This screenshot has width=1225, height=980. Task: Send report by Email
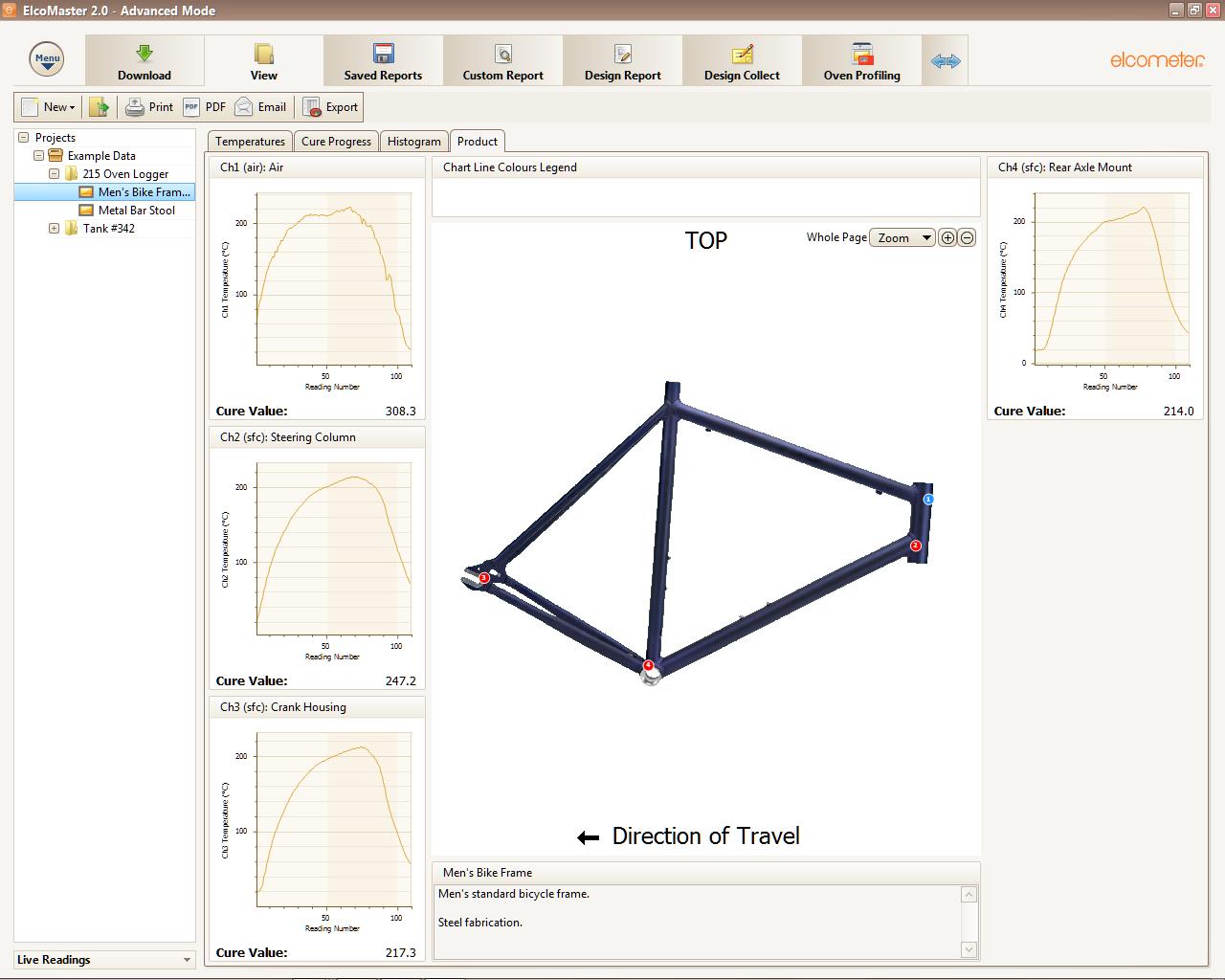[260, 107]
